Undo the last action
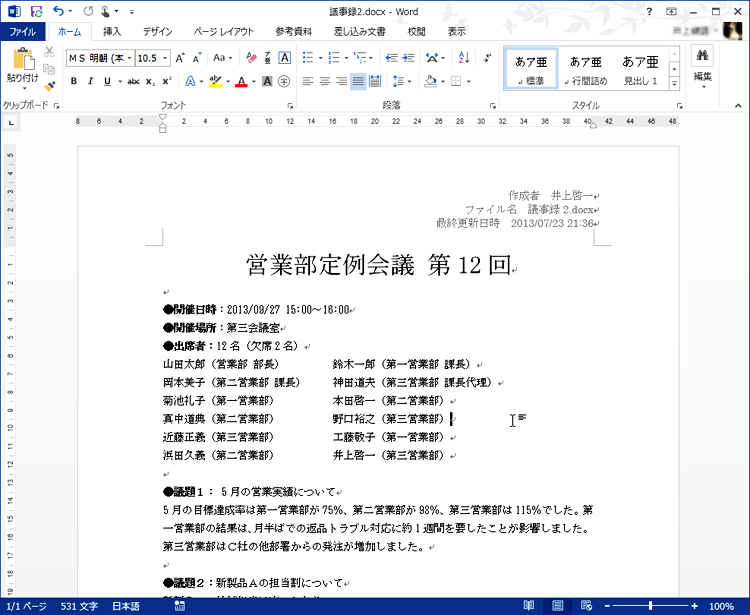This screenshot has height=615, width=750. pos(59,11)
